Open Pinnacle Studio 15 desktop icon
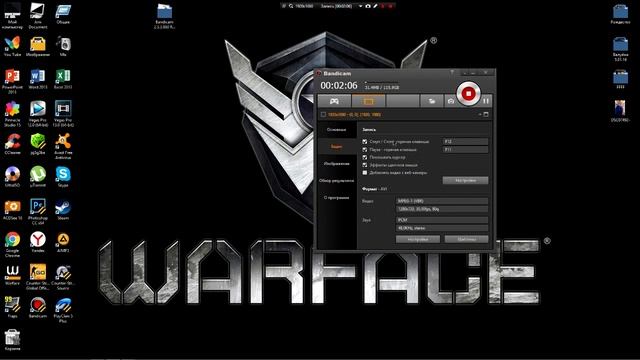Screen dimensions: 640x360 coord(12,114)
